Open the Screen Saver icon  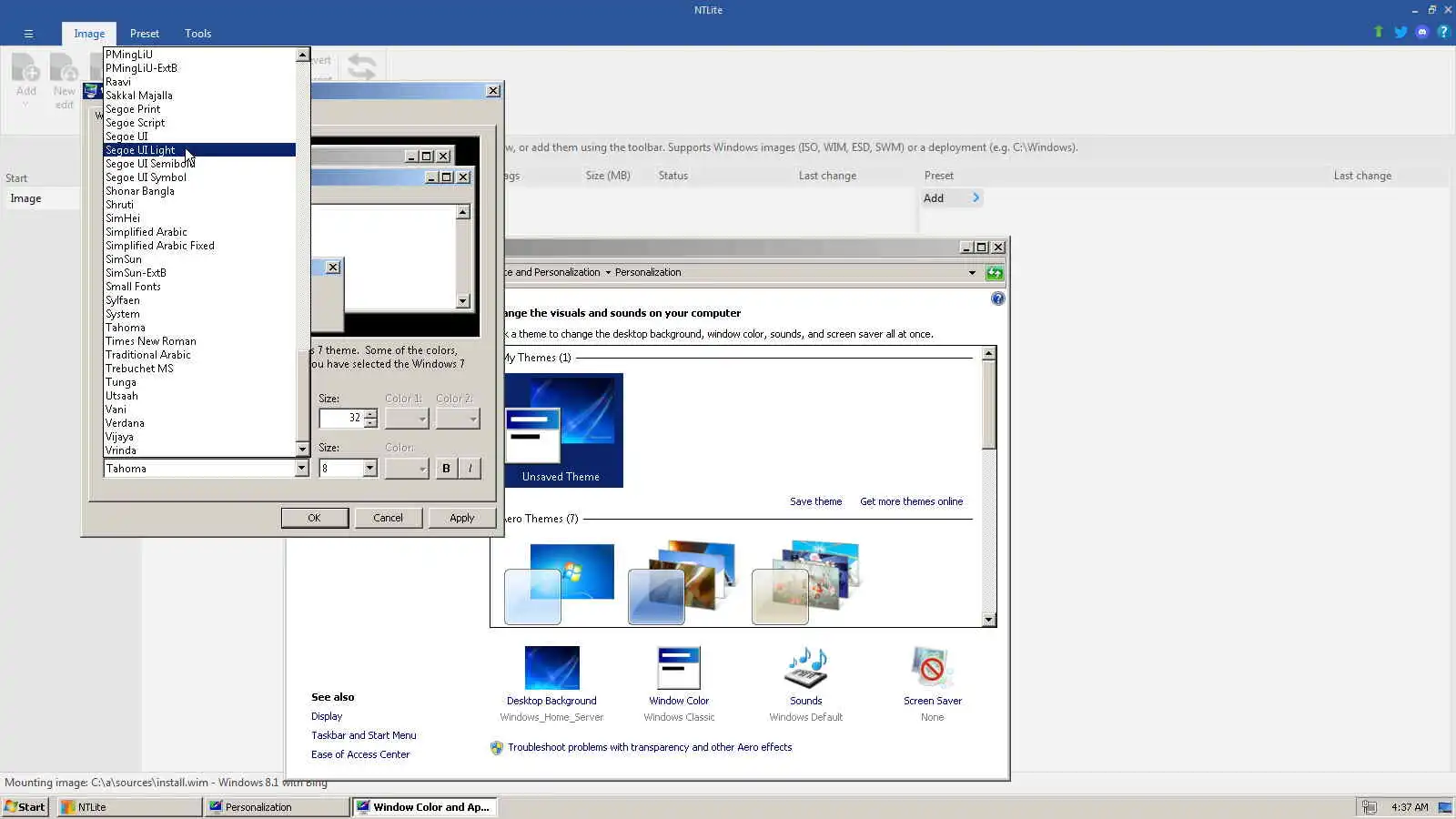(932, 668)
